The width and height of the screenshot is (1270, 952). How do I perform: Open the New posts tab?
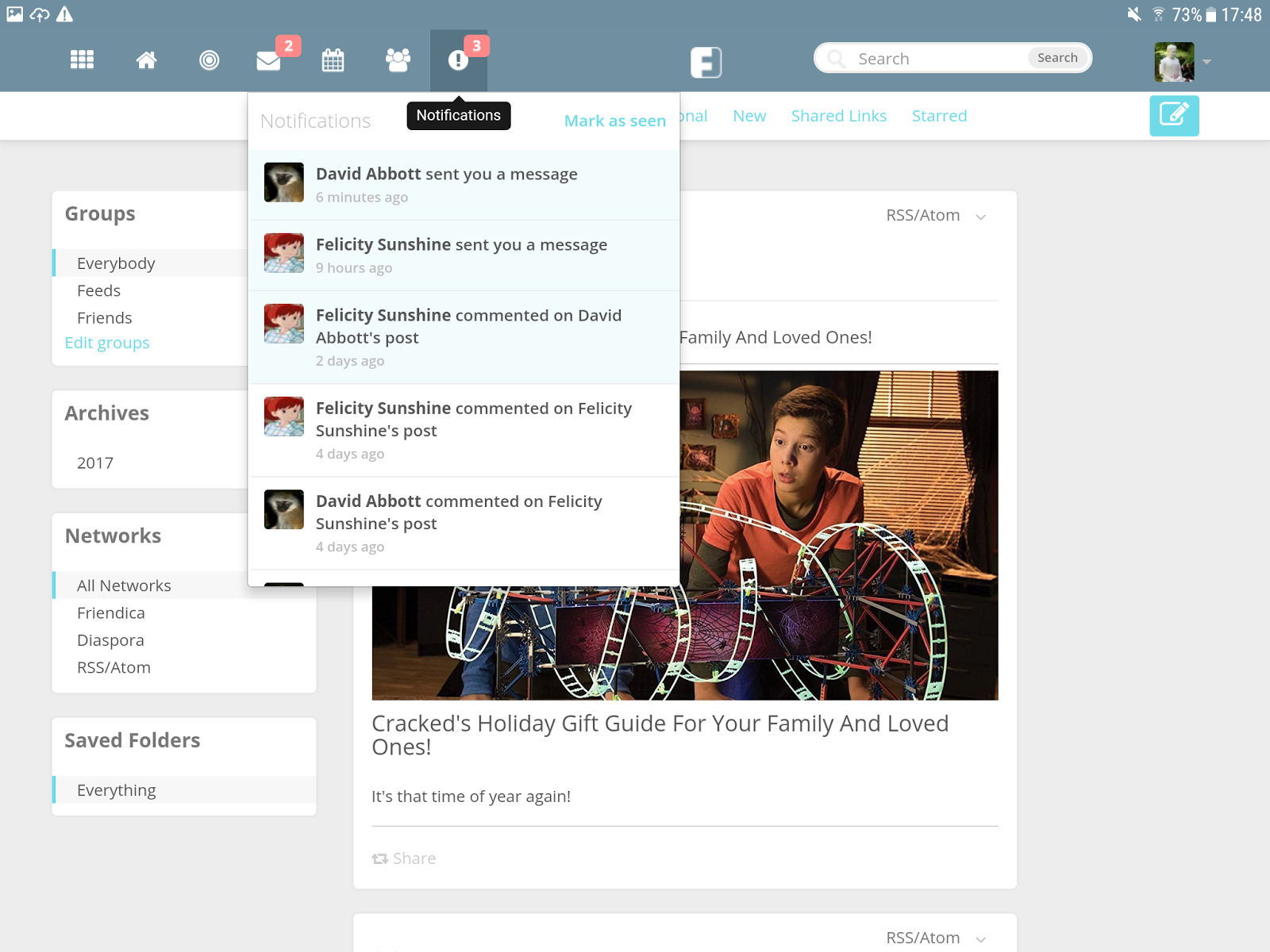tap(749, 116)
